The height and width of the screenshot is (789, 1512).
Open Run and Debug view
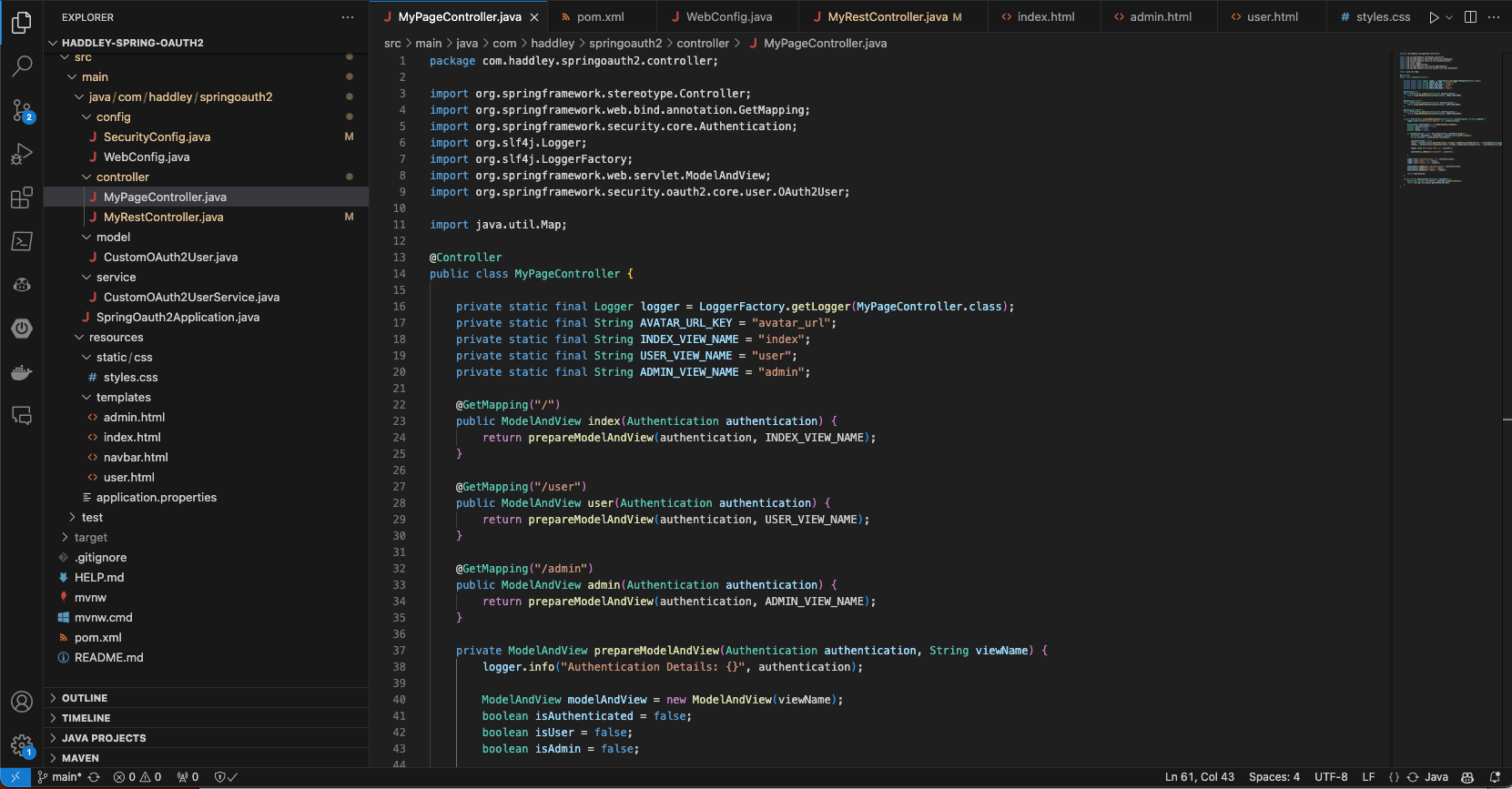(22, 154)
